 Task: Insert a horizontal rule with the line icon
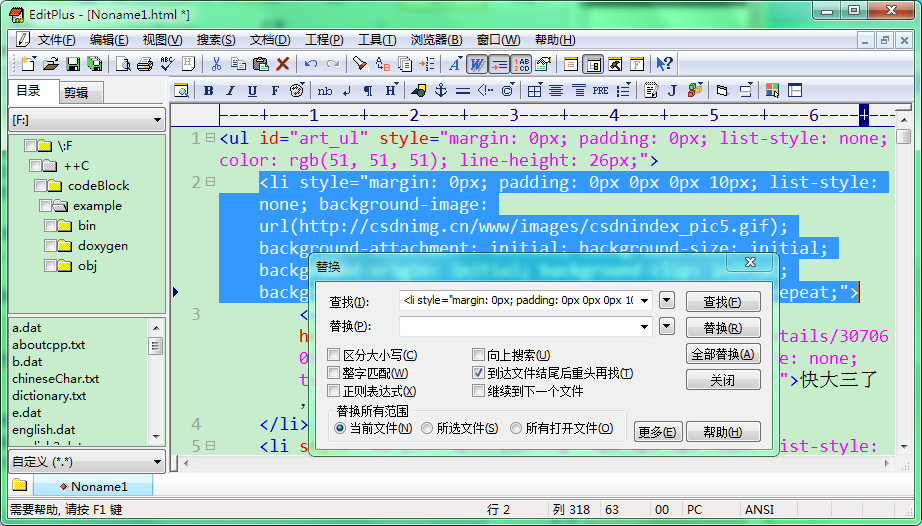pos(463,91)
